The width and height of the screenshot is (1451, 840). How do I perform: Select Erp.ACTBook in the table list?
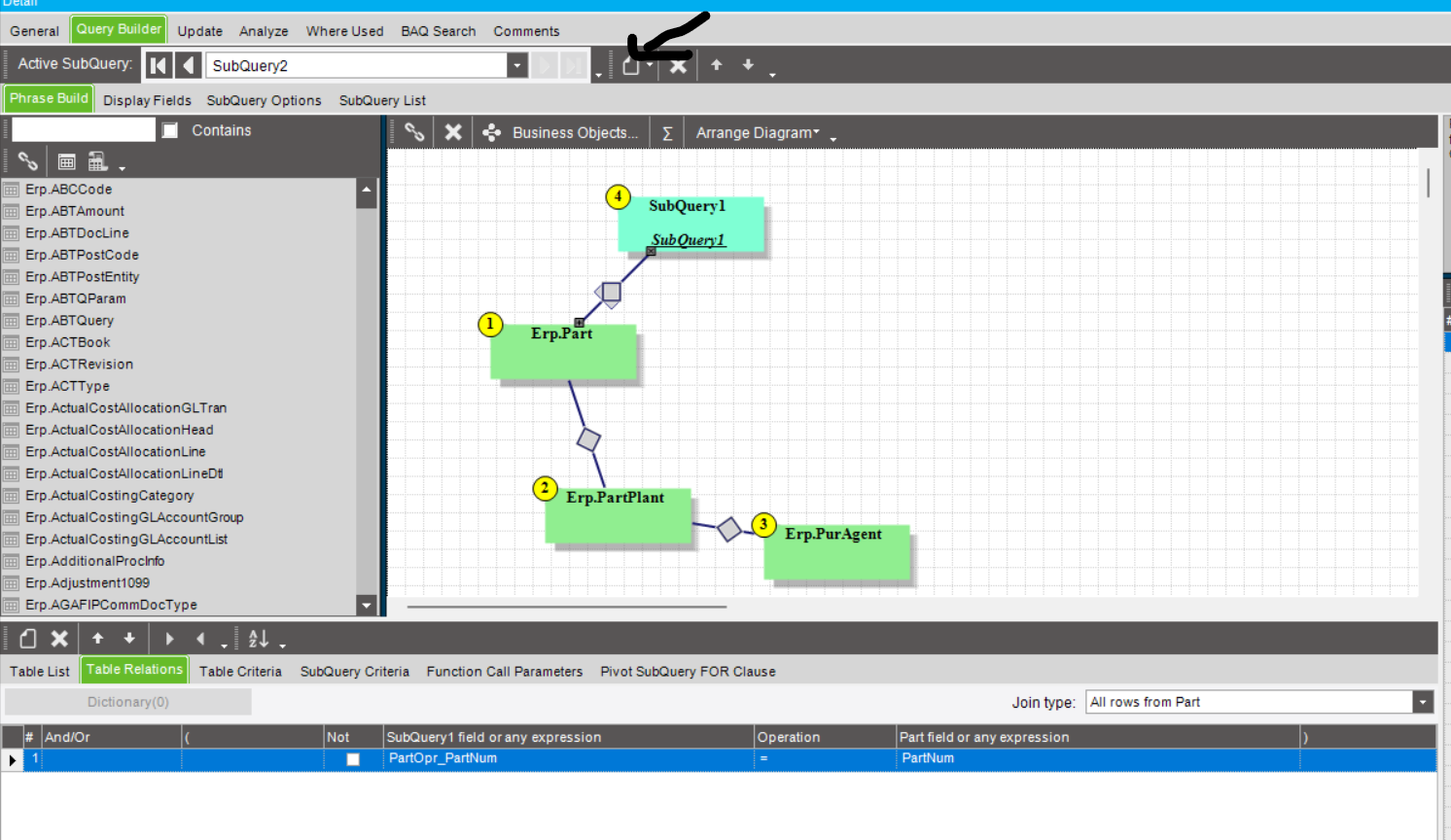click(68, 342)
